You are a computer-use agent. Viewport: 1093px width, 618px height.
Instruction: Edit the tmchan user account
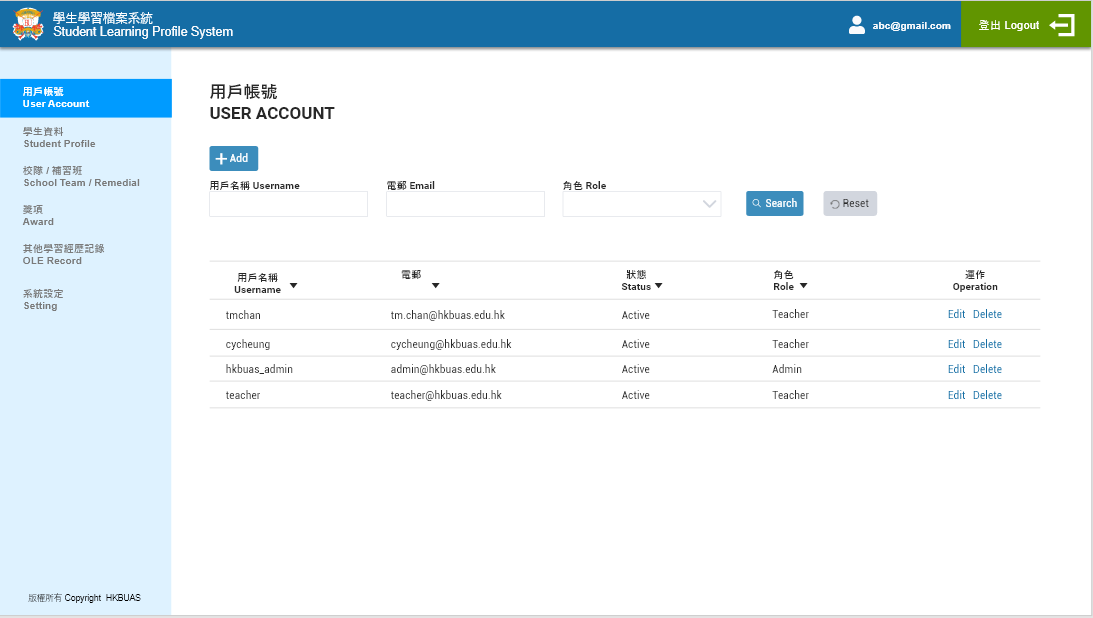[x=956, y=314]
